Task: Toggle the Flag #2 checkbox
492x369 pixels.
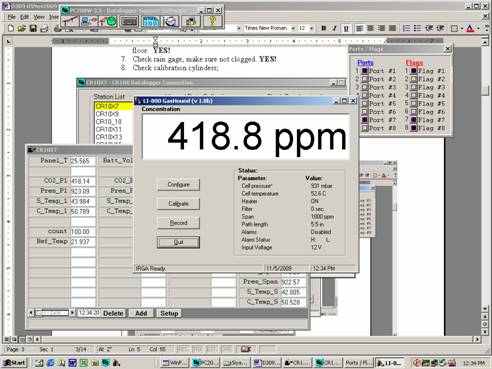Action: point(414,79)
